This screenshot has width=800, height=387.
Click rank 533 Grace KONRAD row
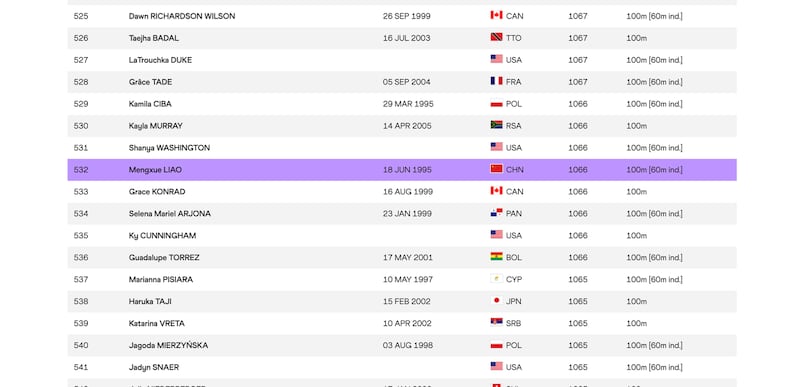(402, 192)
